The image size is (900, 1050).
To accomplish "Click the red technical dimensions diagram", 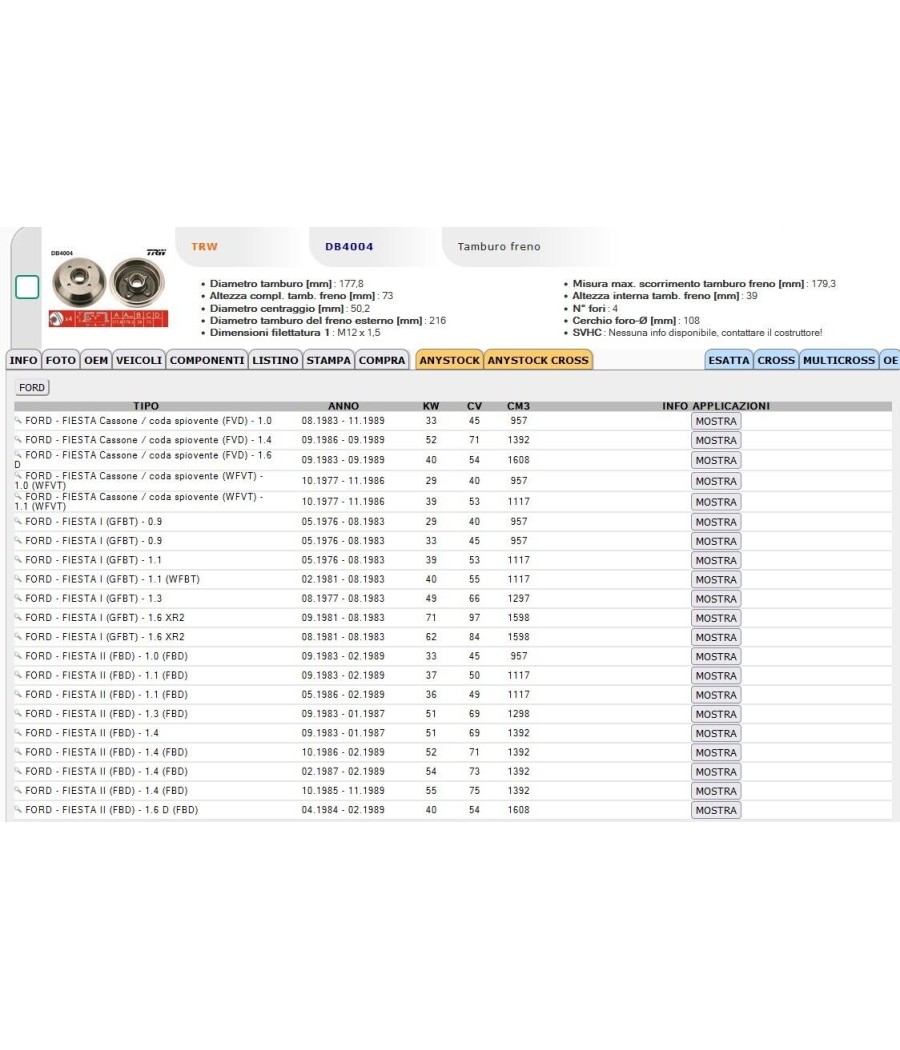I will point(108,318).
